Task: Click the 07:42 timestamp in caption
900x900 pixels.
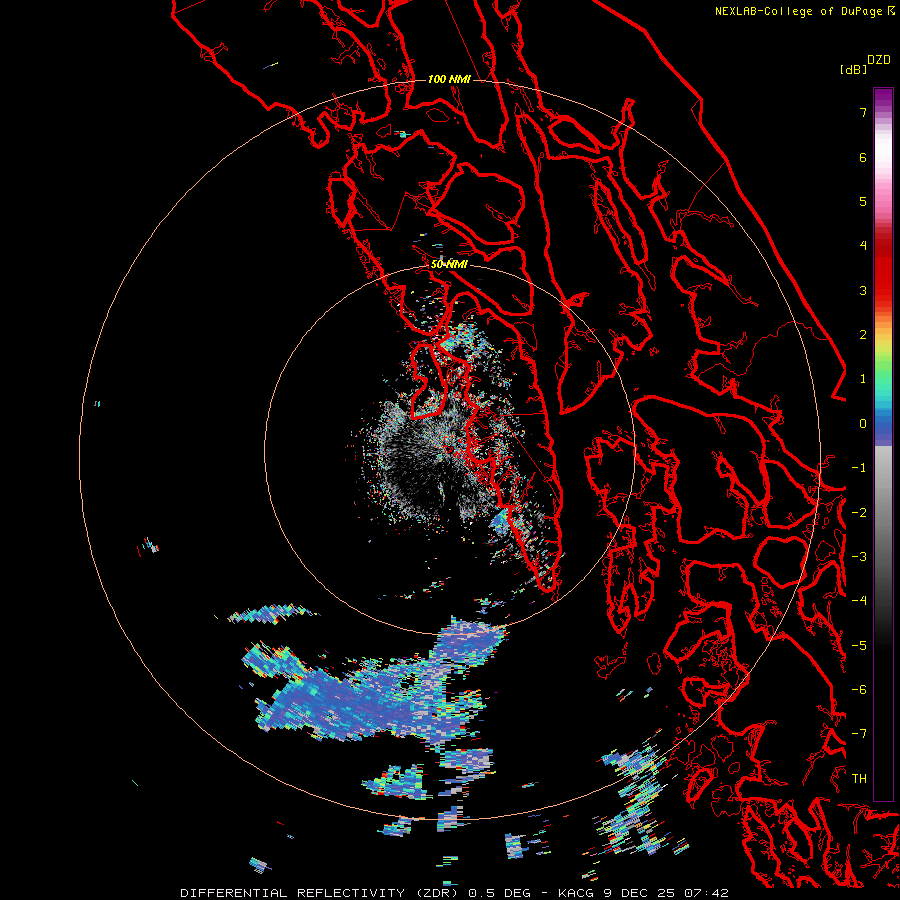Action: pos(707,893)
